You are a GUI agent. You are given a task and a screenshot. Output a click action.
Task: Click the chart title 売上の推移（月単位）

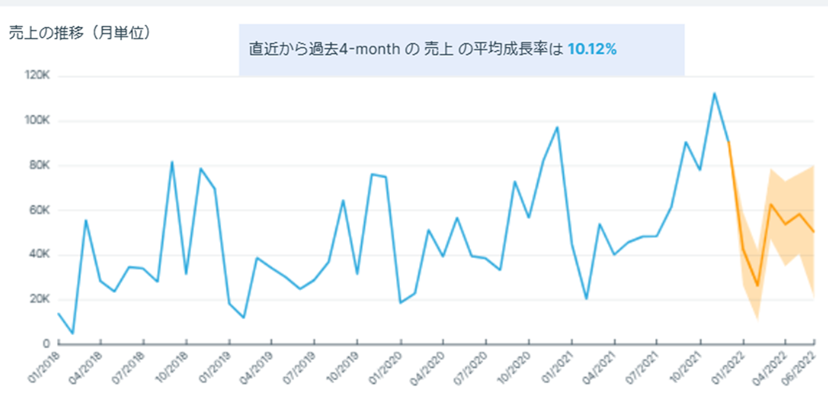[x=81, y=33]
